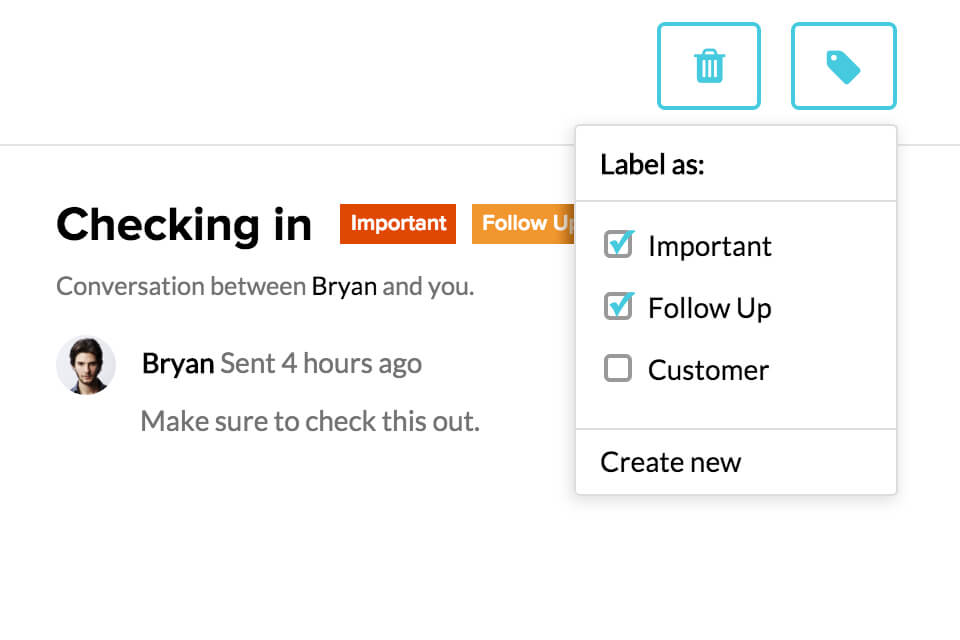Click sender name Bryan above message
This screenshot has width=960, height=640.
click(178, 363)
